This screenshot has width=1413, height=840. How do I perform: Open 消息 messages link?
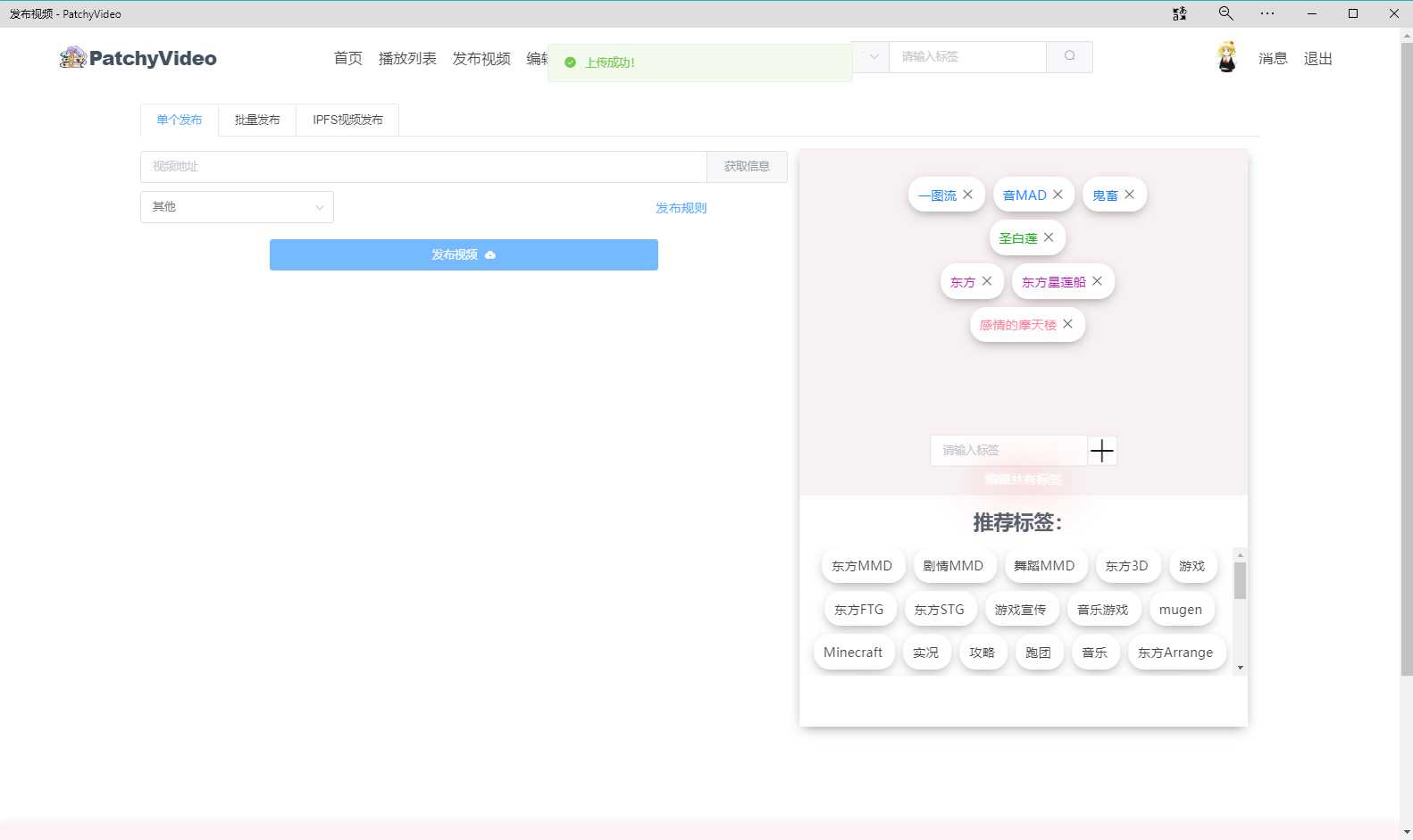[x=1273, y=58]
